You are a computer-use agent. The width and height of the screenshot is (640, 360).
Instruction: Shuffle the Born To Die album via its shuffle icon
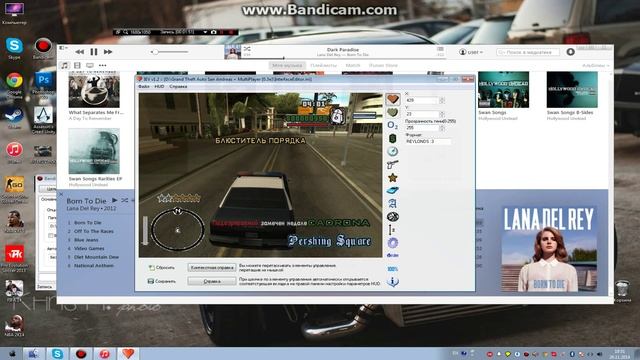click(x=124, y=200)
